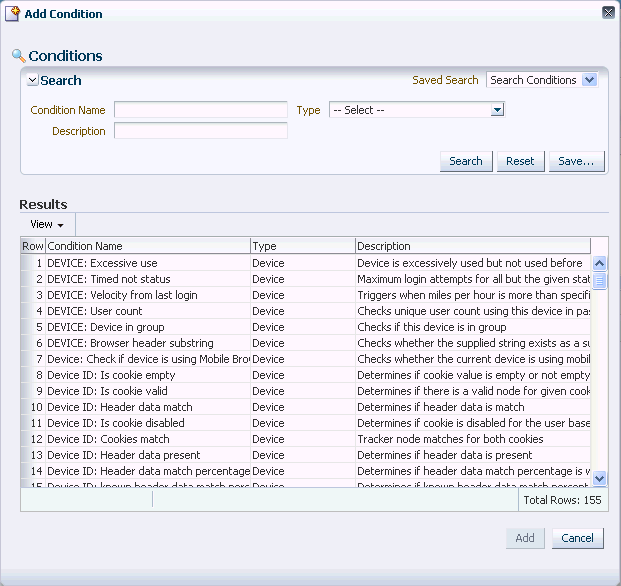The width and height of the screenshot is (621, 586).
Task: Focus the Description search field
Action: pos(201,131)
